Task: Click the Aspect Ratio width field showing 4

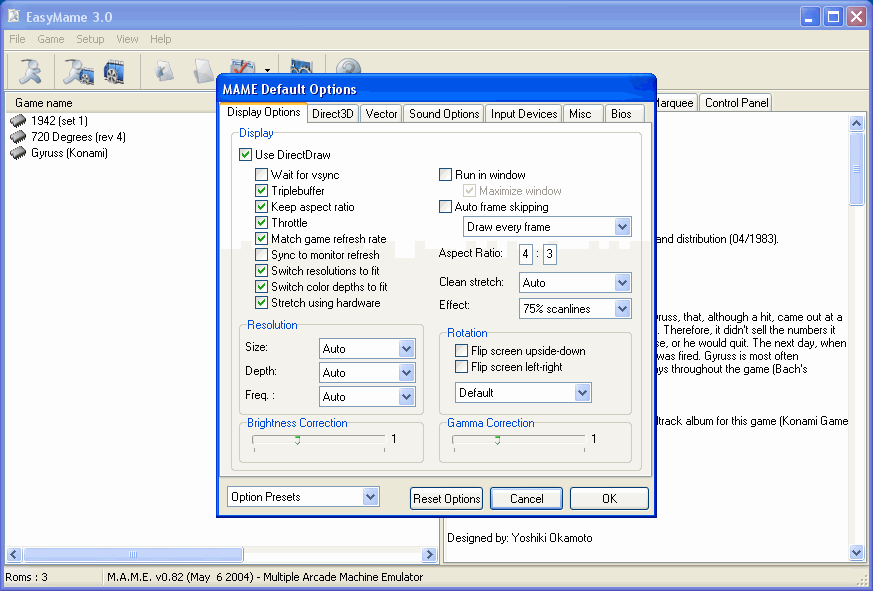Action: pos(525,254)
